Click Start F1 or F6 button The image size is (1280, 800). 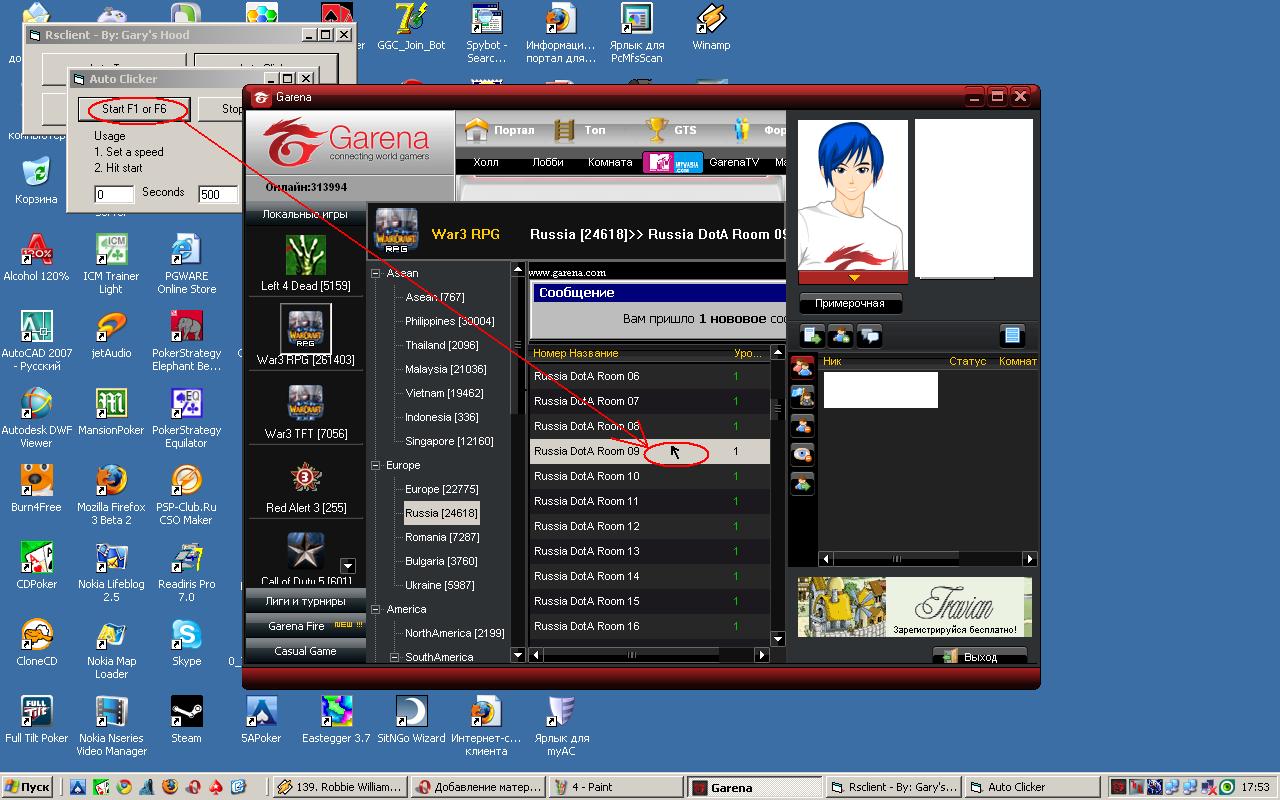[x=134, y=109]
